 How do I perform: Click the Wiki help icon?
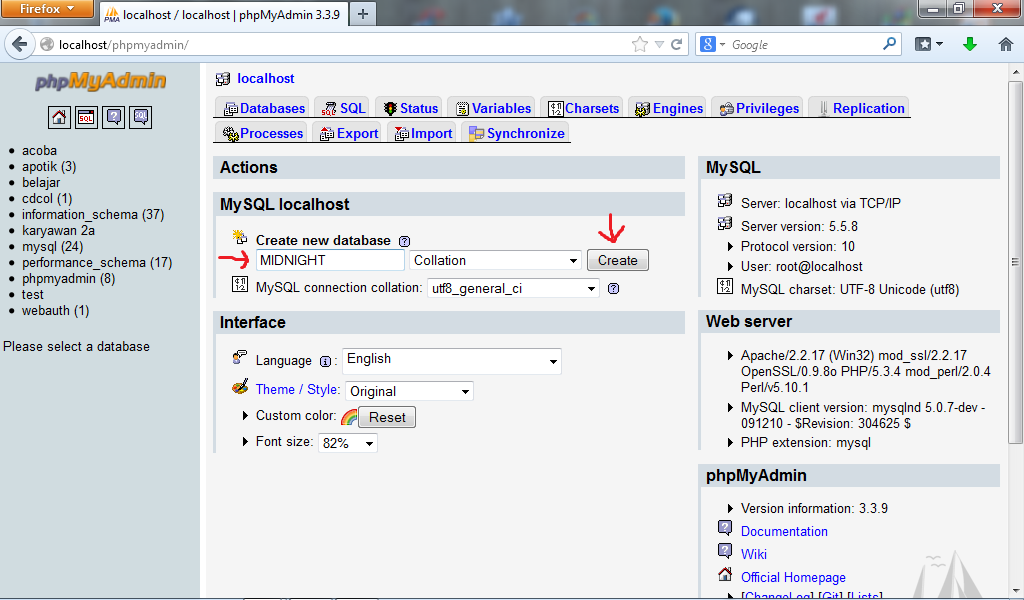pos(725,550)
